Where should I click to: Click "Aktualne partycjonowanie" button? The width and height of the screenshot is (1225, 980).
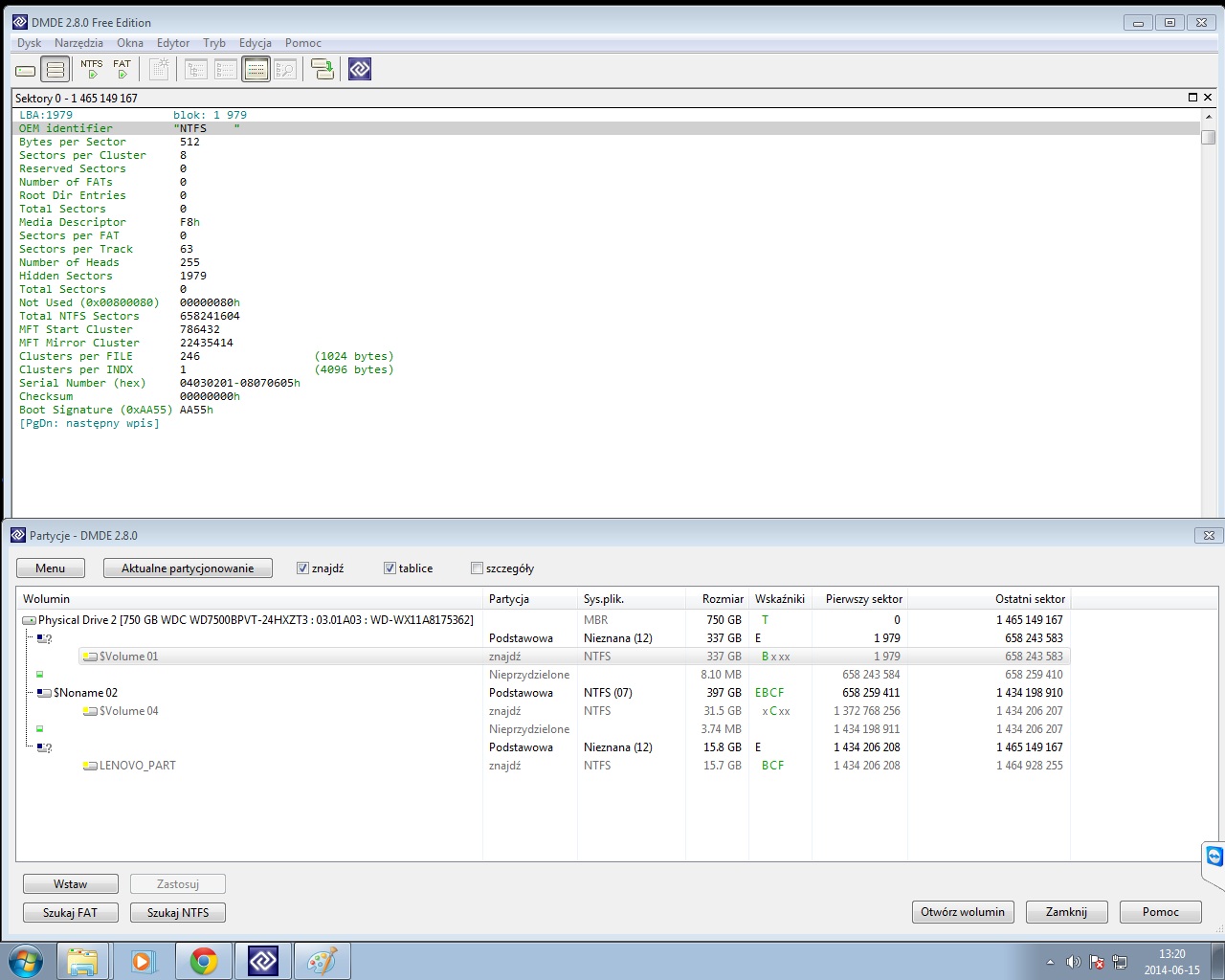tap(188, 568)
